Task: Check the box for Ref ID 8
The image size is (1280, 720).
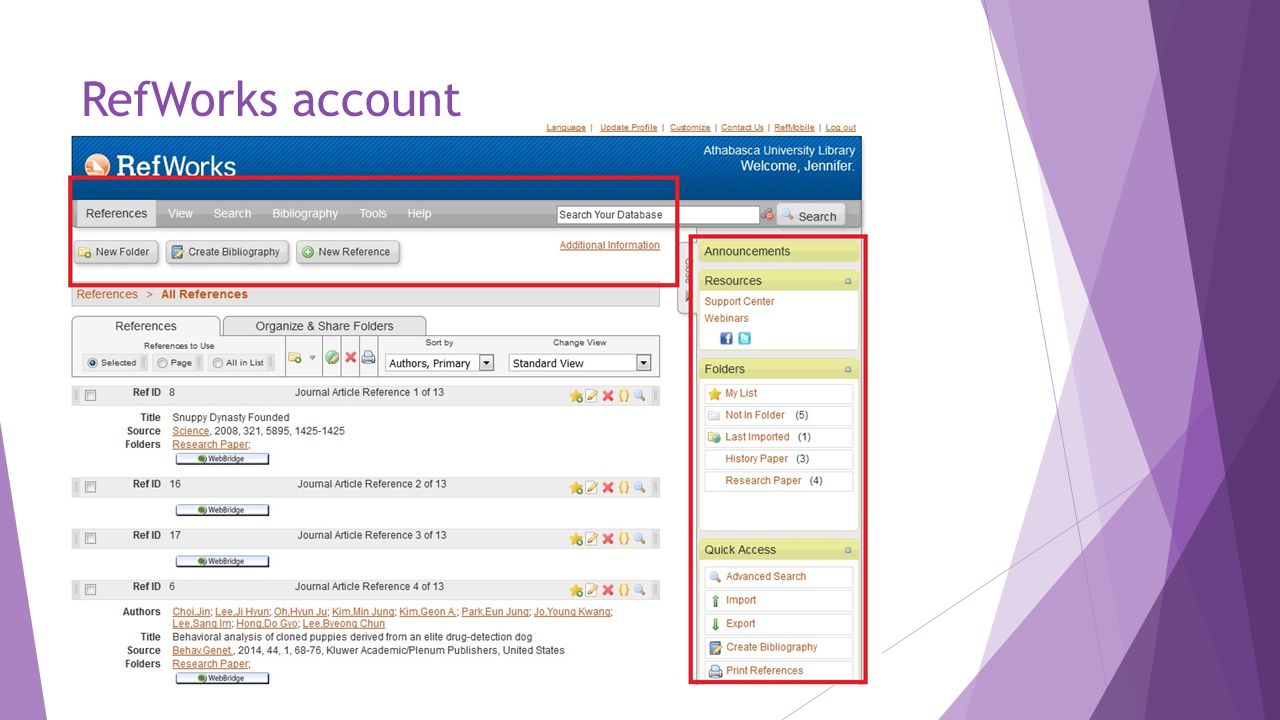Action: click(x=90, y=396)
